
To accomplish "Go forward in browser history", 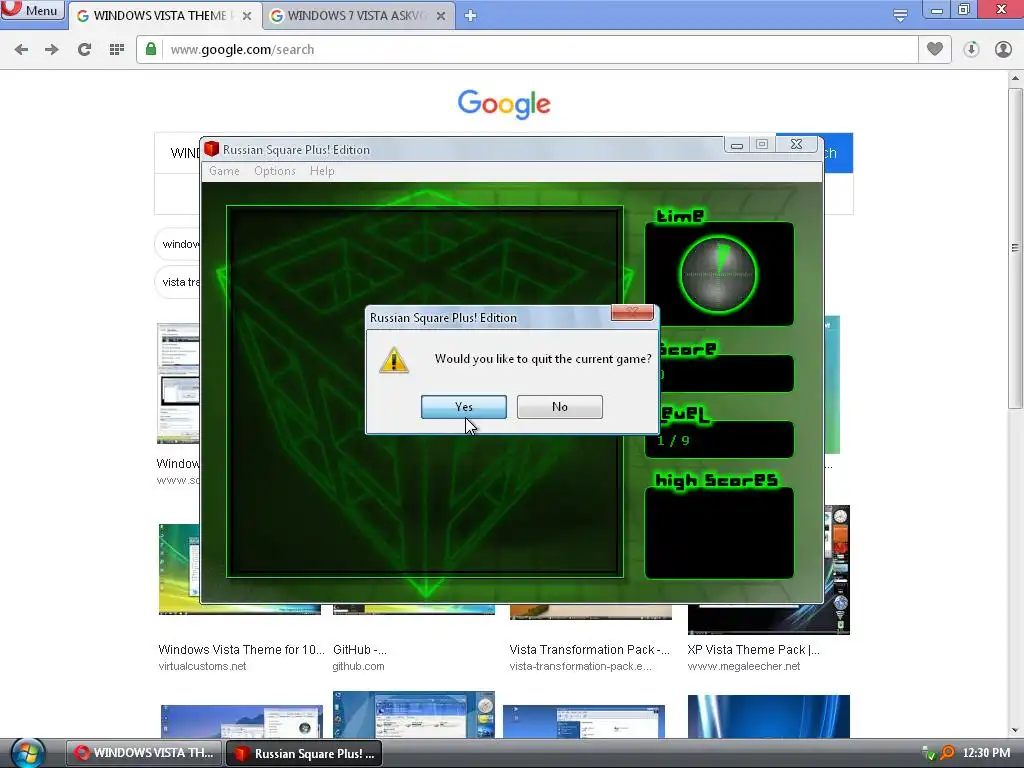I will pyautogui.click(x=52, y=50).
